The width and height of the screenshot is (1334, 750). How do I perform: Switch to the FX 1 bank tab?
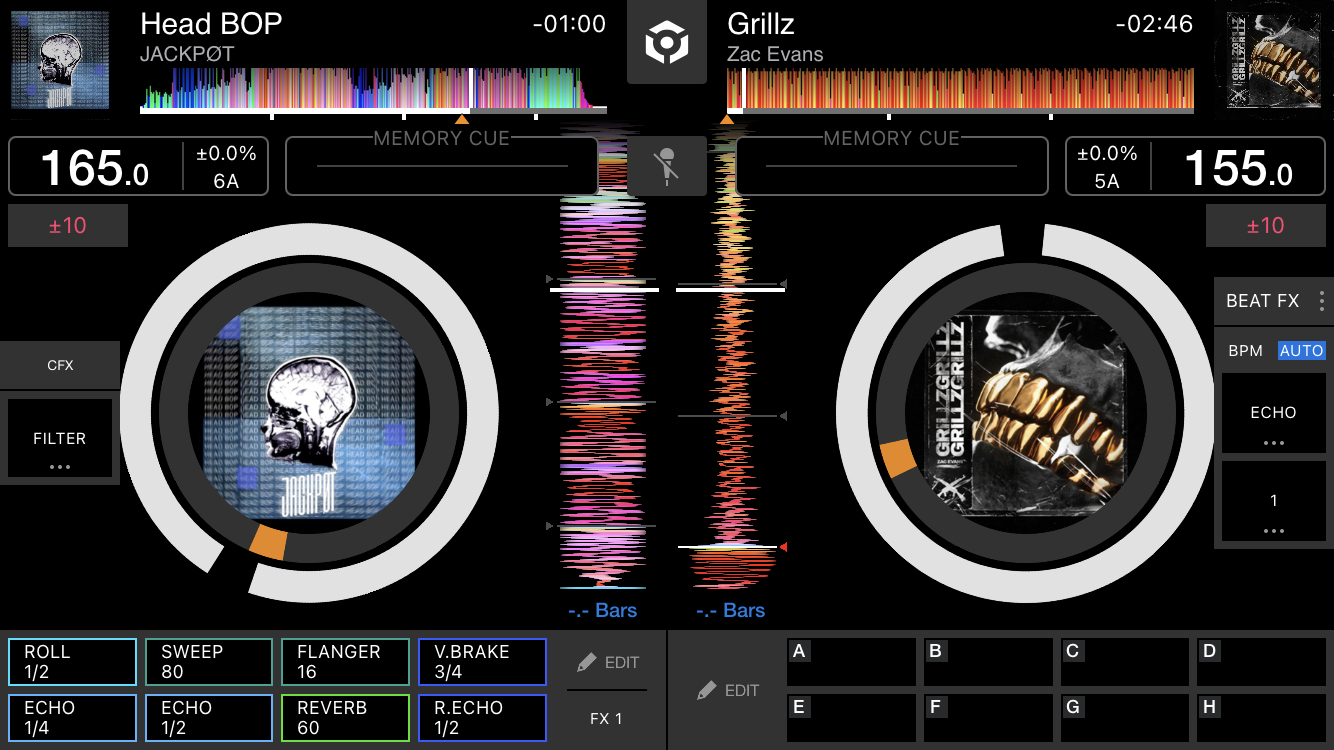pyautogui.click(x=607, y=718)
